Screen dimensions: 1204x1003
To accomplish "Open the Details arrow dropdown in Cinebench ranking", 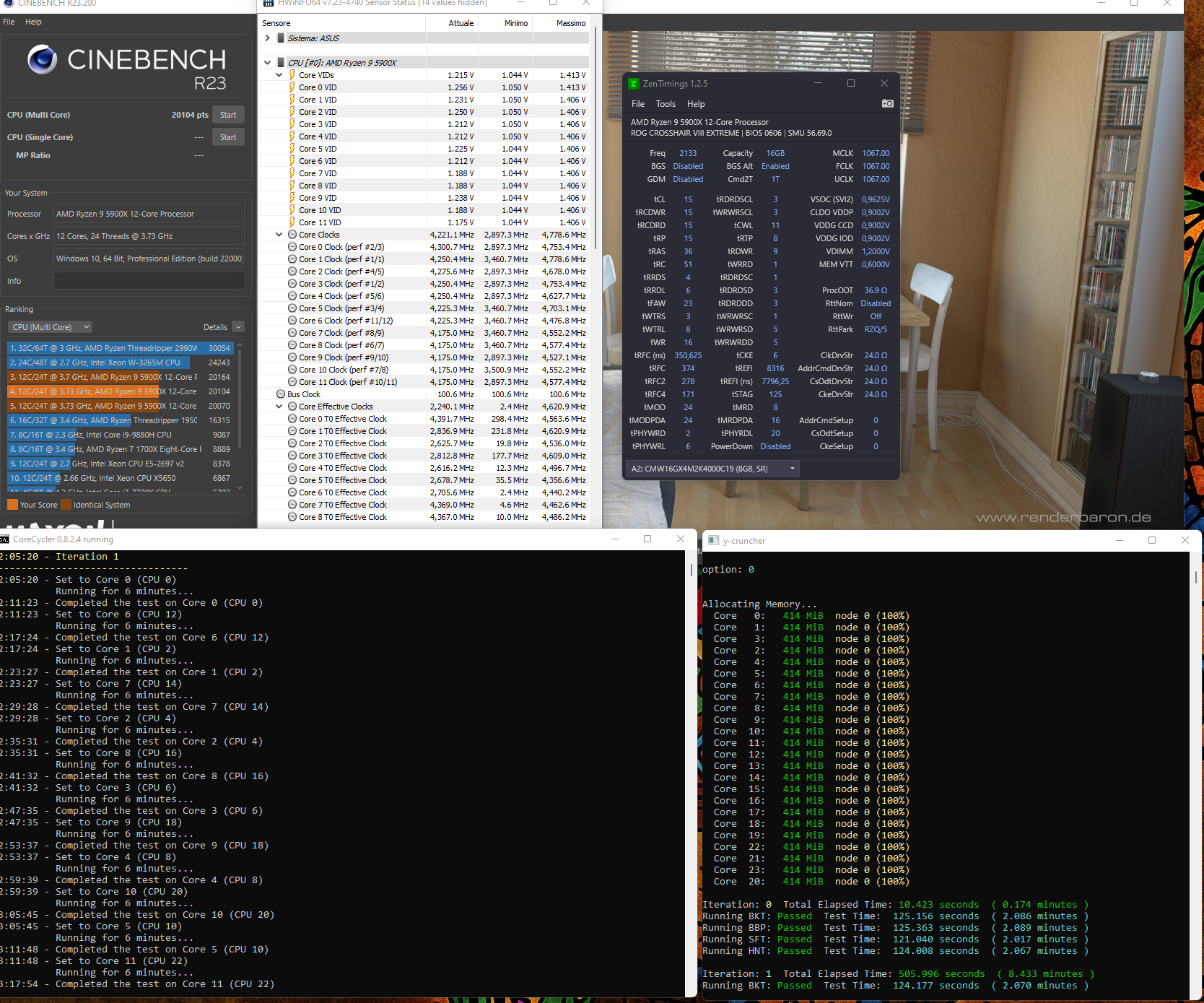I will 238,327.
